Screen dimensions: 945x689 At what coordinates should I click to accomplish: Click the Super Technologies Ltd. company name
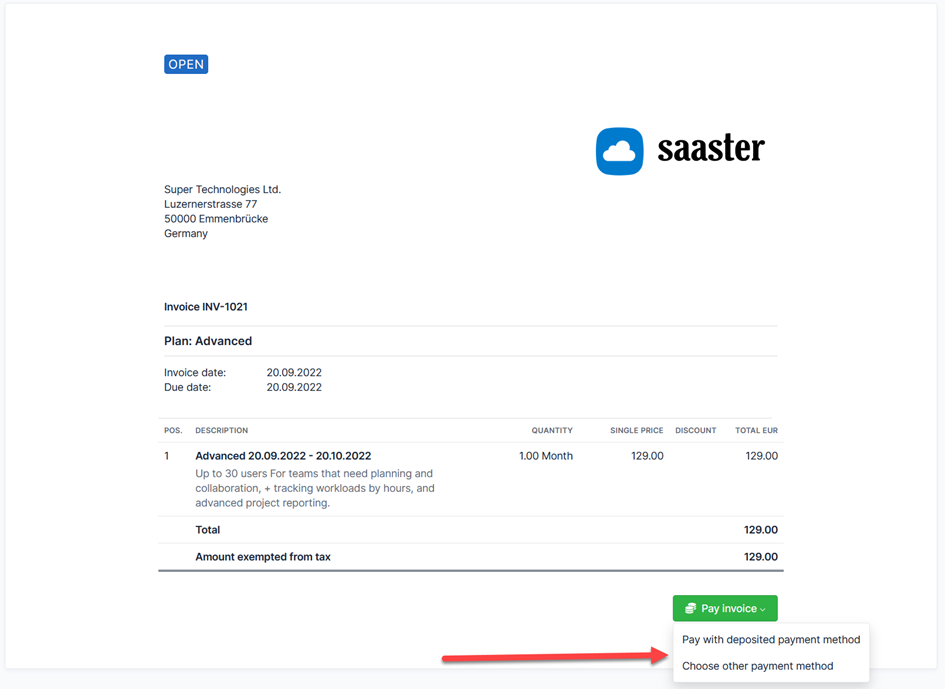pos(222,189)
